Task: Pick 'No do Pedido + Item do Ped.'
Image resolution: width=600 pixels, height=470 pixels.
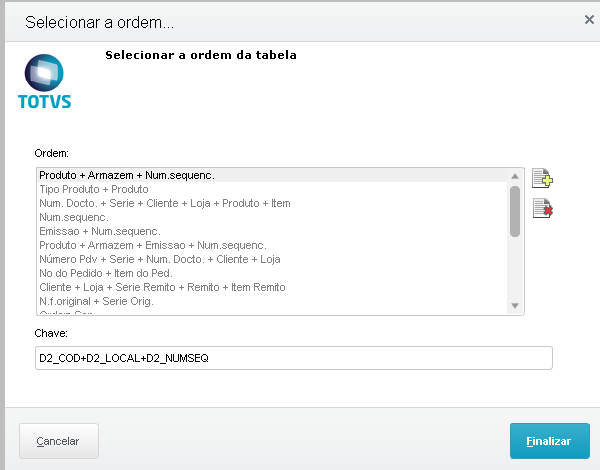Action: [x=108, y=273]
